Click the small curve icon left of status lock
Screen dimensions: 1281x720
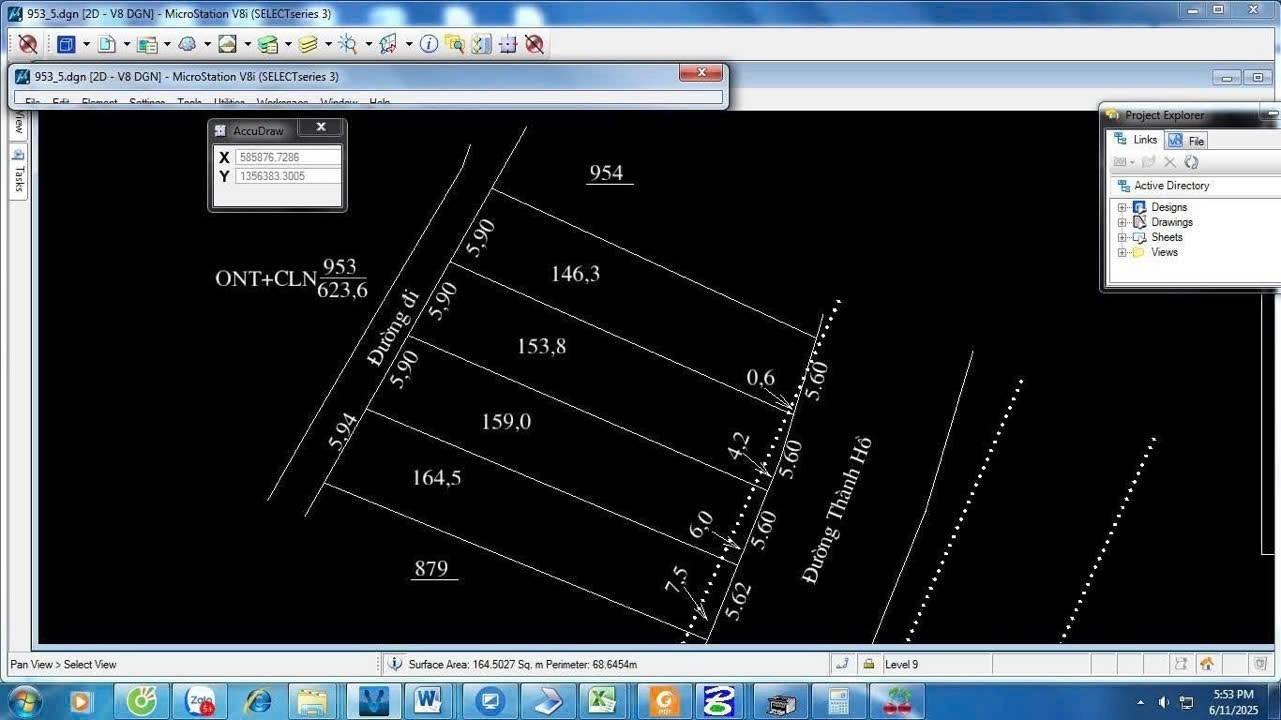pos(842,664)
